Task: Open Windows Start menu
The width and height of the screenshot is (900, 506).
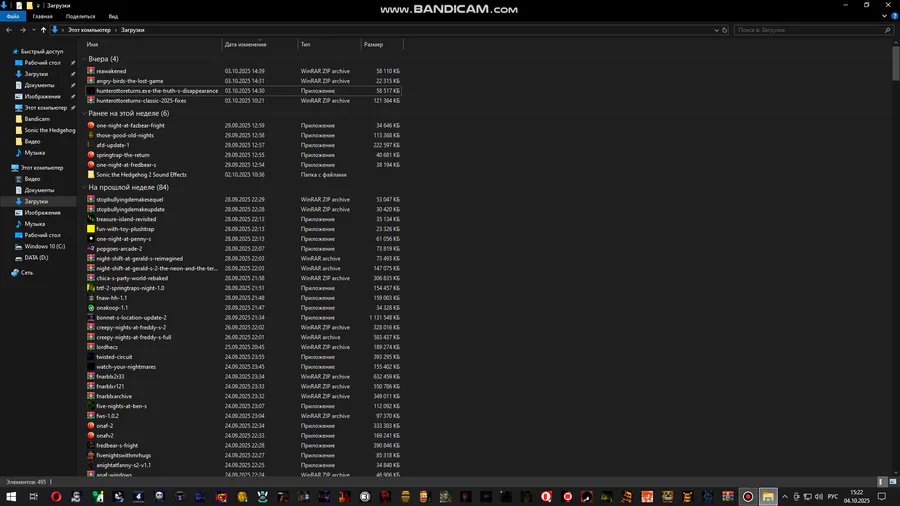Action: [x=11, y=496]
